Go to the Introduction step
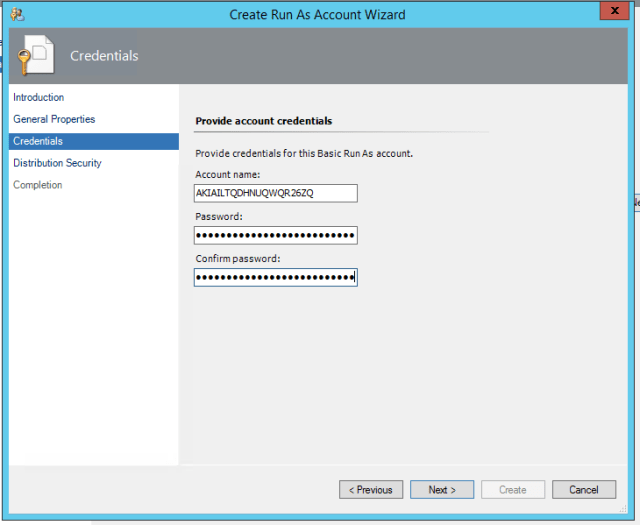Screen dimensions: 640x525 39,97
